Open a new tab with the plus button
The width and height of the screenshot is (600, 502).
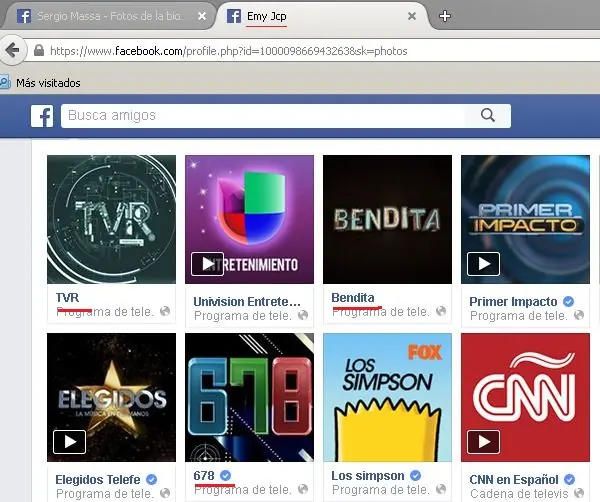pos(445,16)
